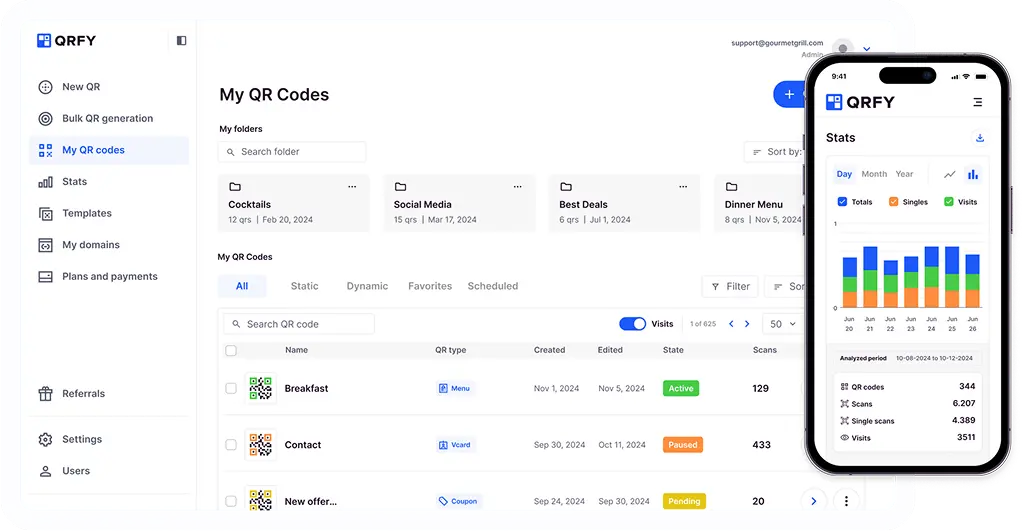Viewport: 1029px width, 531px height.
Task: Click the Search QR code field
Action: 298,324
